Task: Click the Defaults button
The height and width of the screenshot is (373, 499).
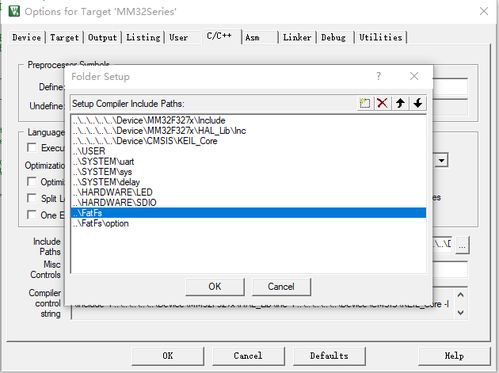Action: (329, 356)
